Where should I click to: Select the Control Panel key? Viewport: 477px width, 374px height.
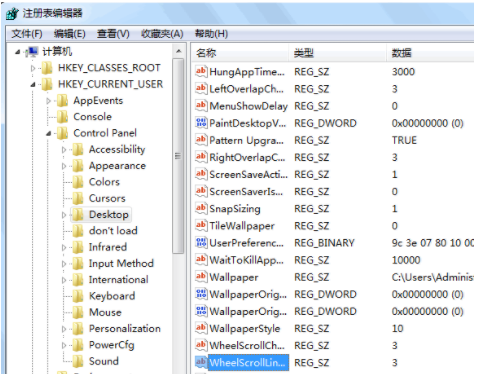coord(105,133)
